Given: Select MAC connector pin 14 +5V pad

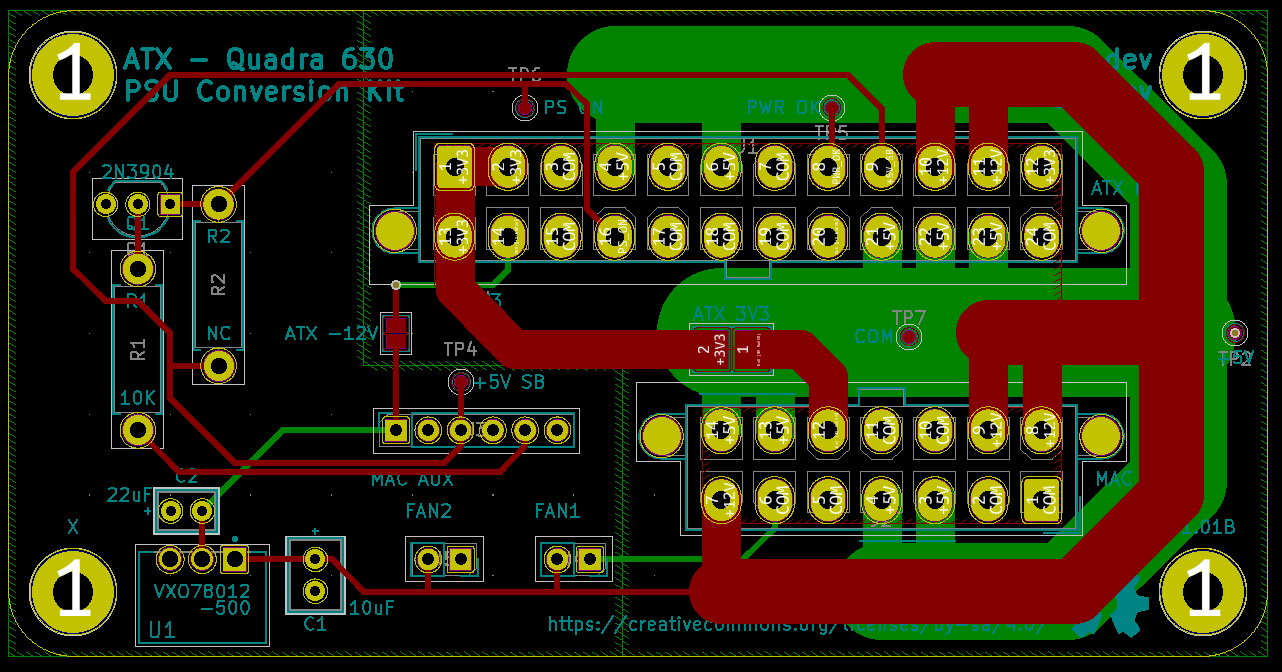Looking at the screenshot, I should [721, 428].
